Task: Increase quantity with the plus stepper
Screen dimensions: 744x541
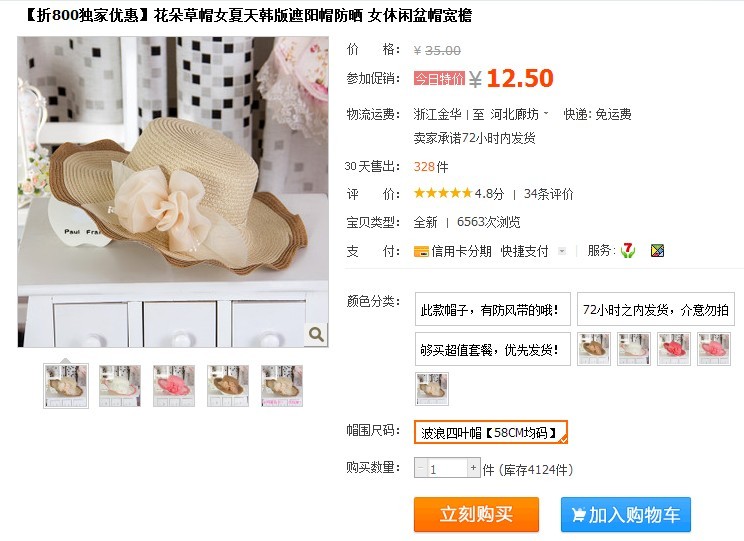Action: pyautogui.click(x=473, y=468)
